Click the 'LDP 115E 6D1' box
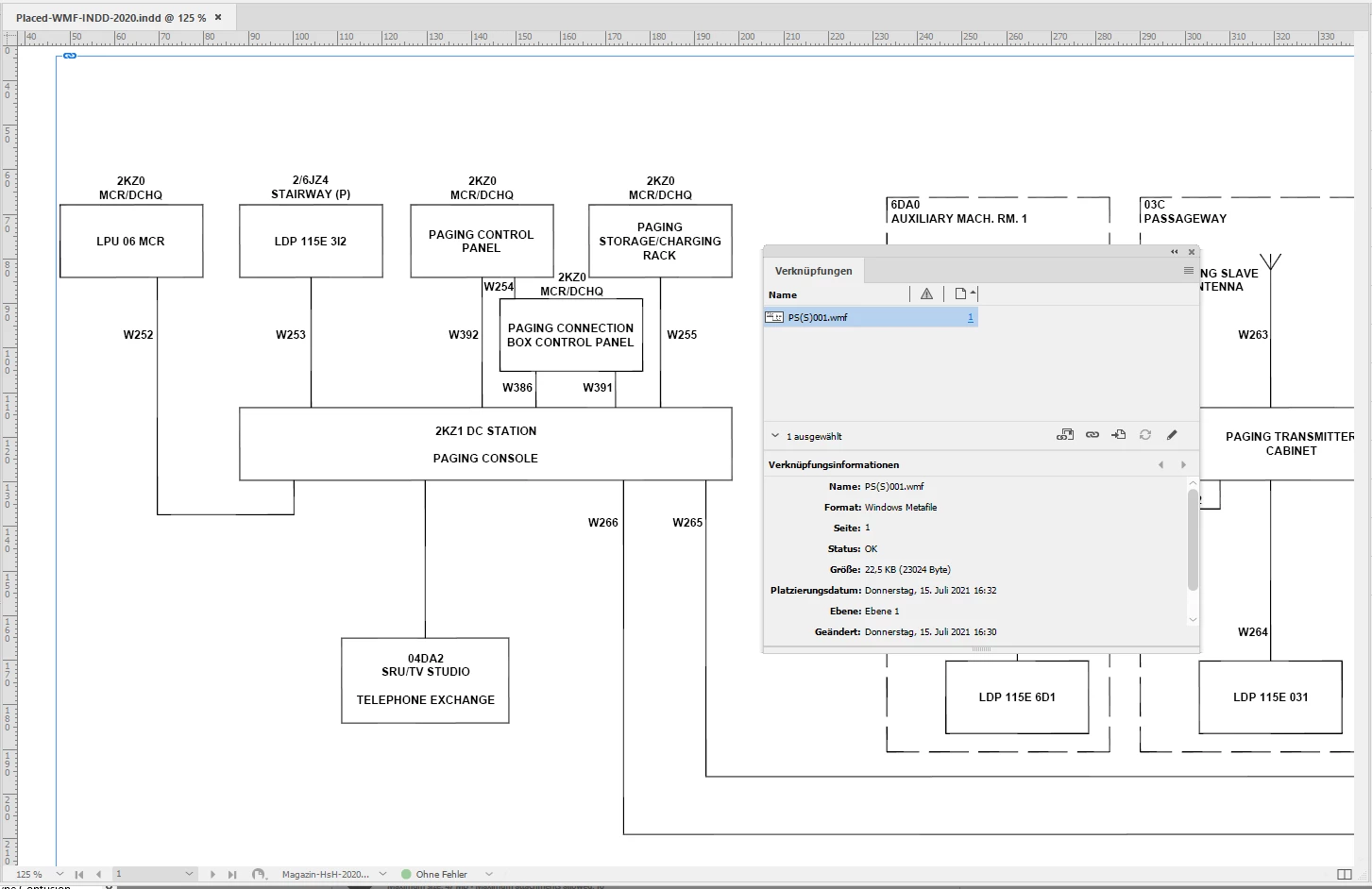Screen dimensions: 1372x889 (x=1017, y=697)
